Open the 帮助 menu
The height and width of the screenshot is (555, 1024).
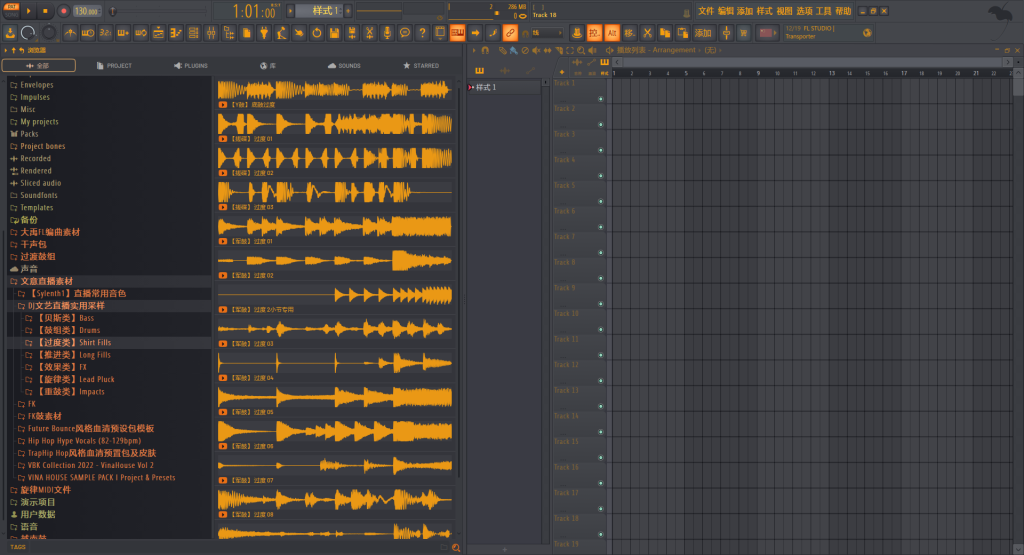click(843, 11)
